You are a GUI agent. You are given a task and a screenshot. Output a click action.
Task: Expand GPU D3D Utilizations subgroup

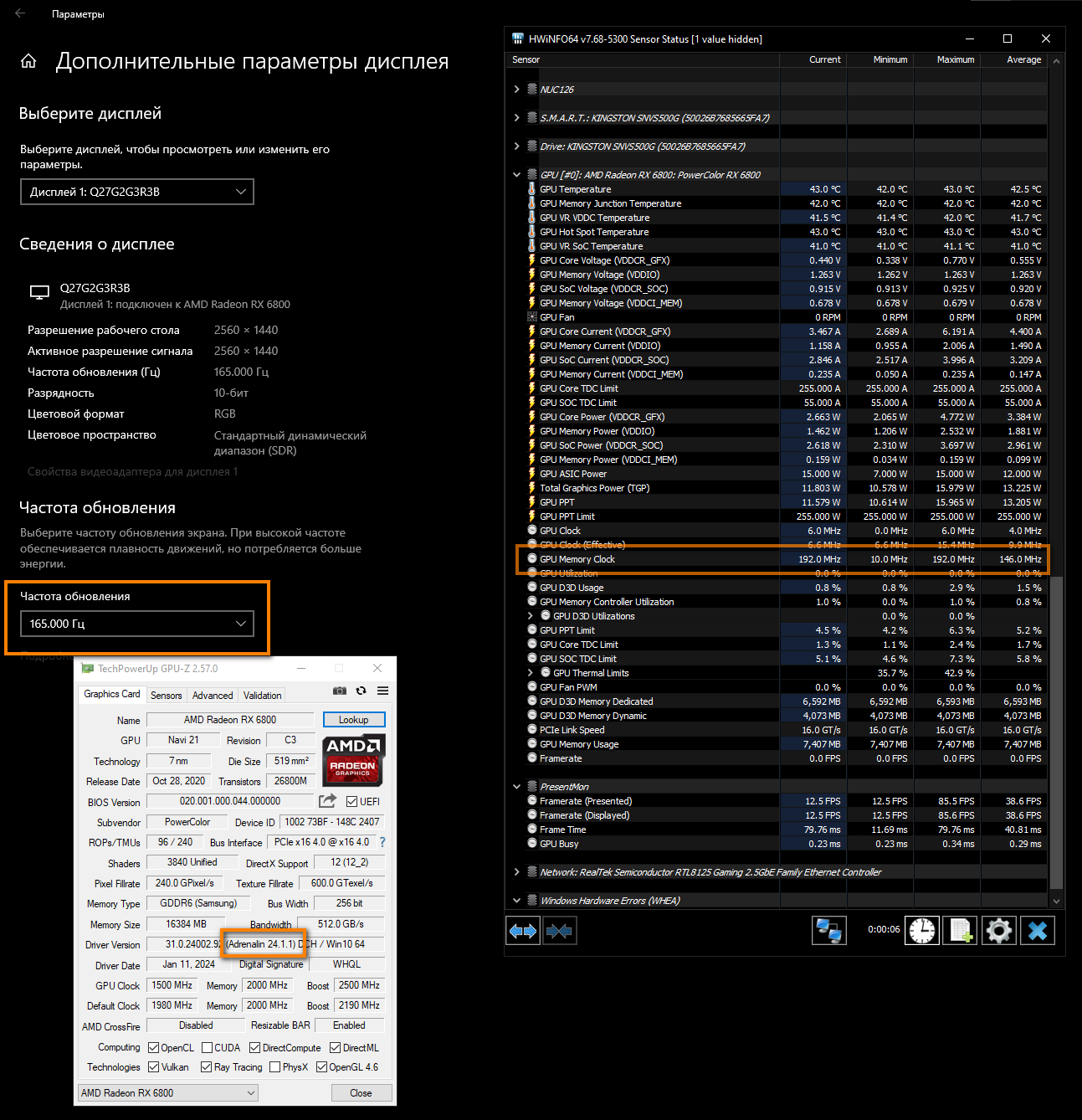point(531,616)
